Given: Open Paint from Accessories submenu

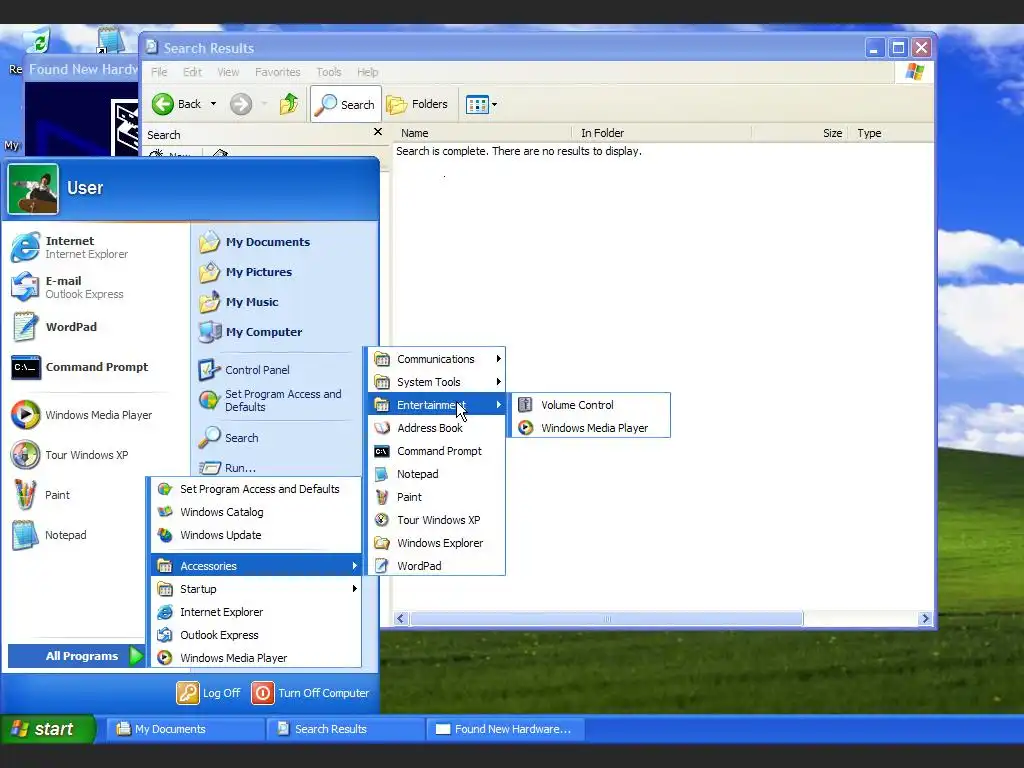Looking at the screenshot, I should pyautogui.click(x=436, y=497).
